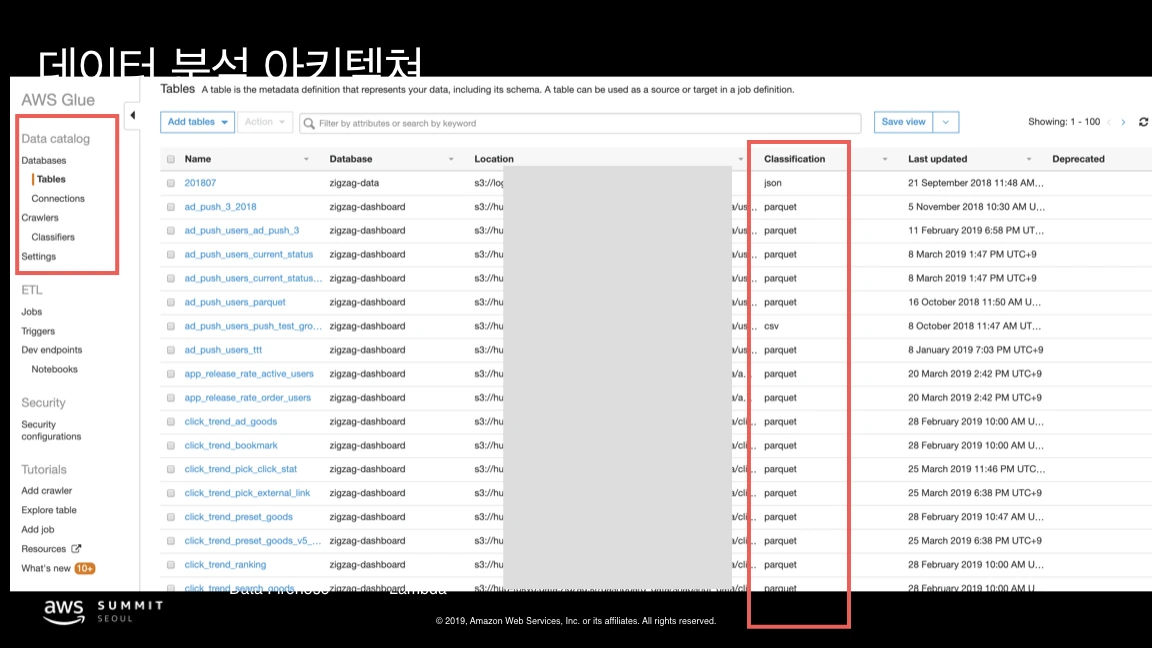Open the Explore table tutorial
This screenshot has height=648, width=1152.
click(48, 510)
